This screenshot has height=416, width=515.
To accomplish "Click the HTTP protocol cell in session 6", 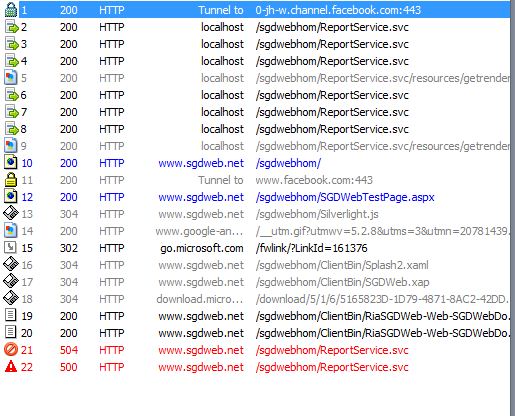I will [112, 95].
